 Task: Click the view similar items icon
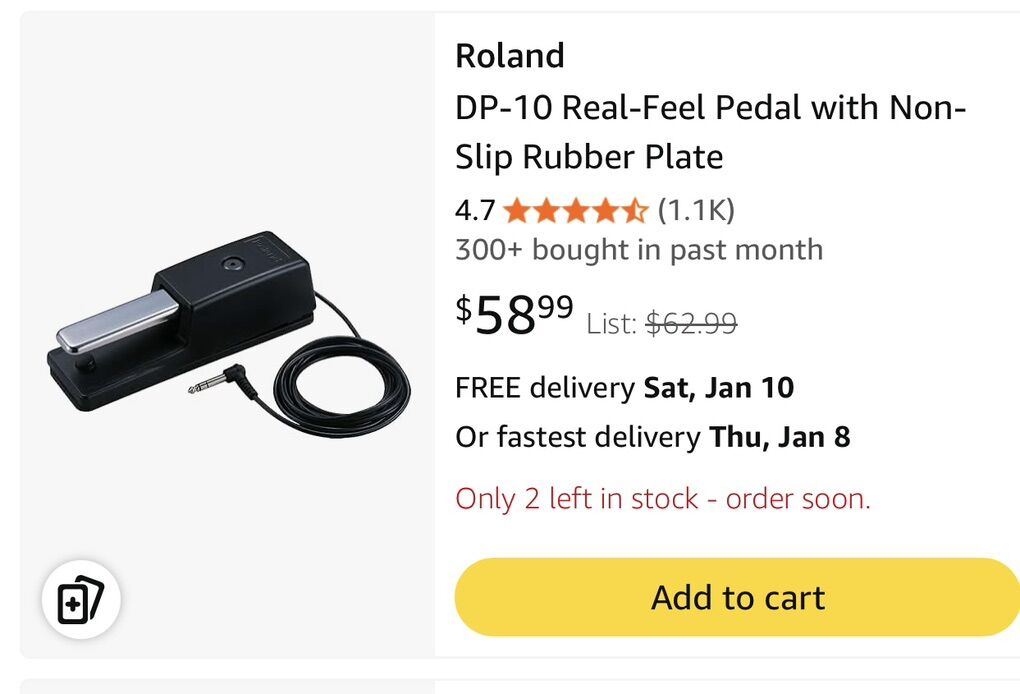pyautogui.click(x=81, y=602)
